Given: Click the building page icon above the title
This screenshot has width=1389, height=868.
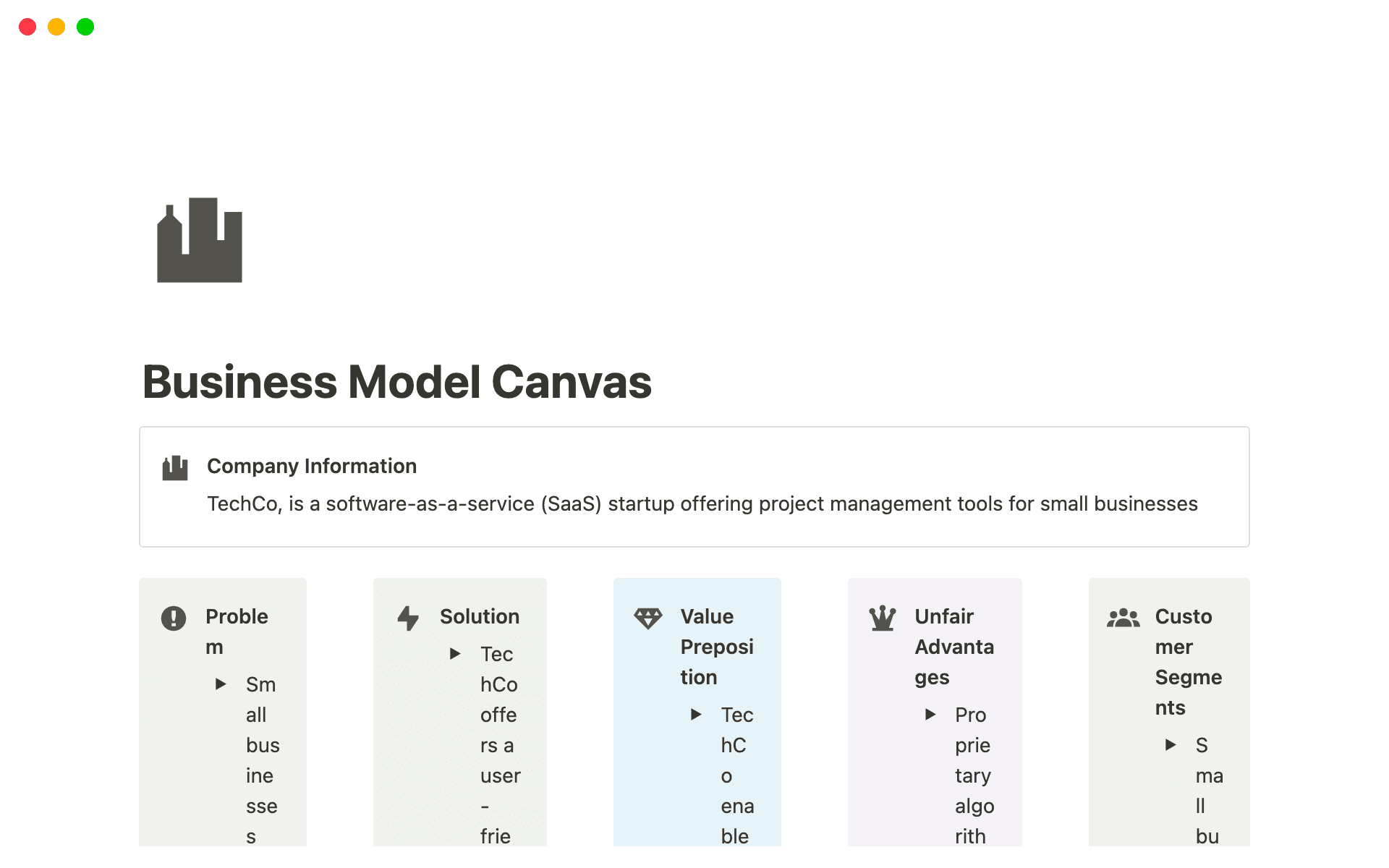Looking at the screenshot, I should (x=198, y=239).
